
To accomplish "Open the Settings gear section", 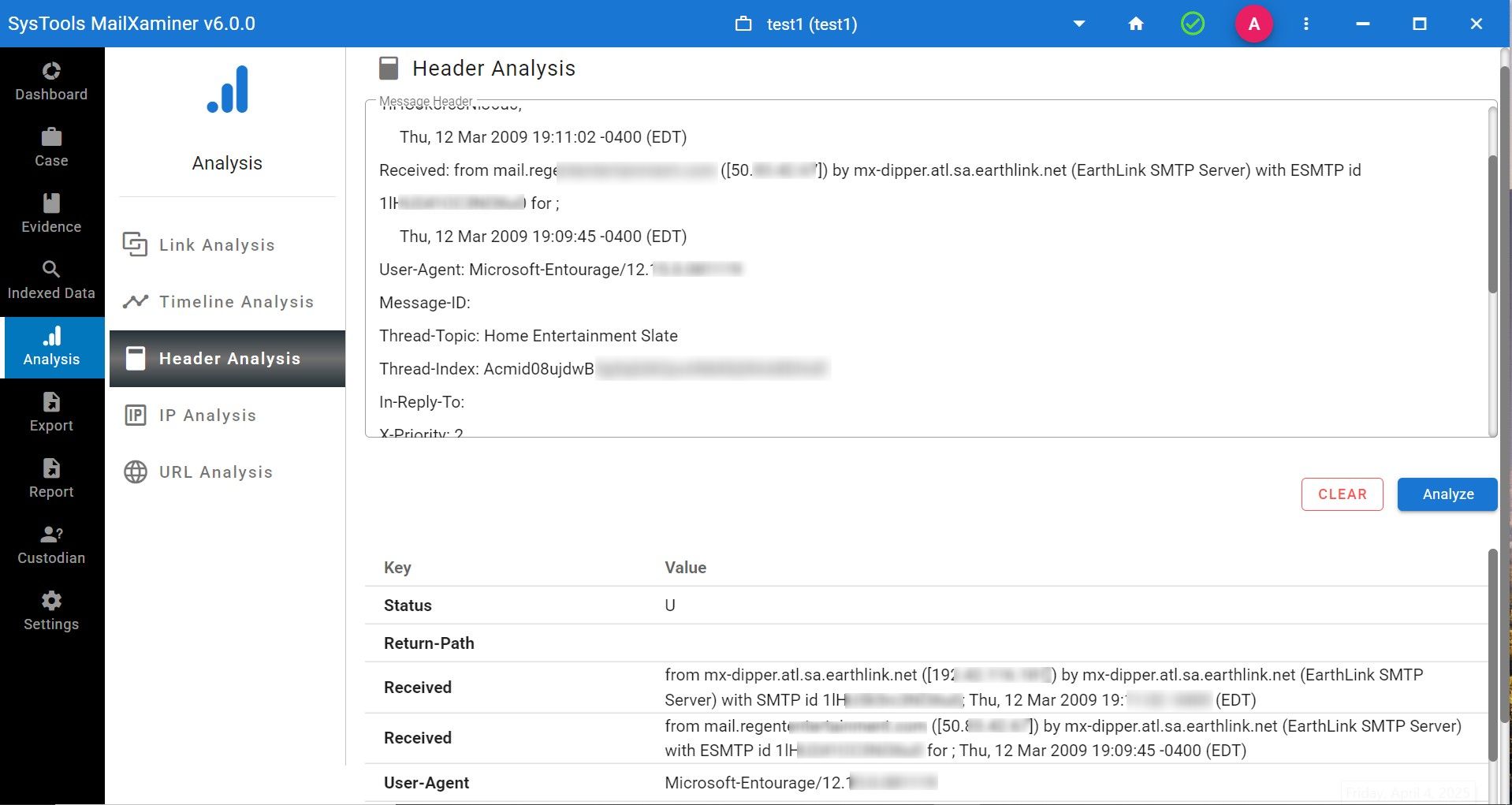I will [x=51, y=612].
